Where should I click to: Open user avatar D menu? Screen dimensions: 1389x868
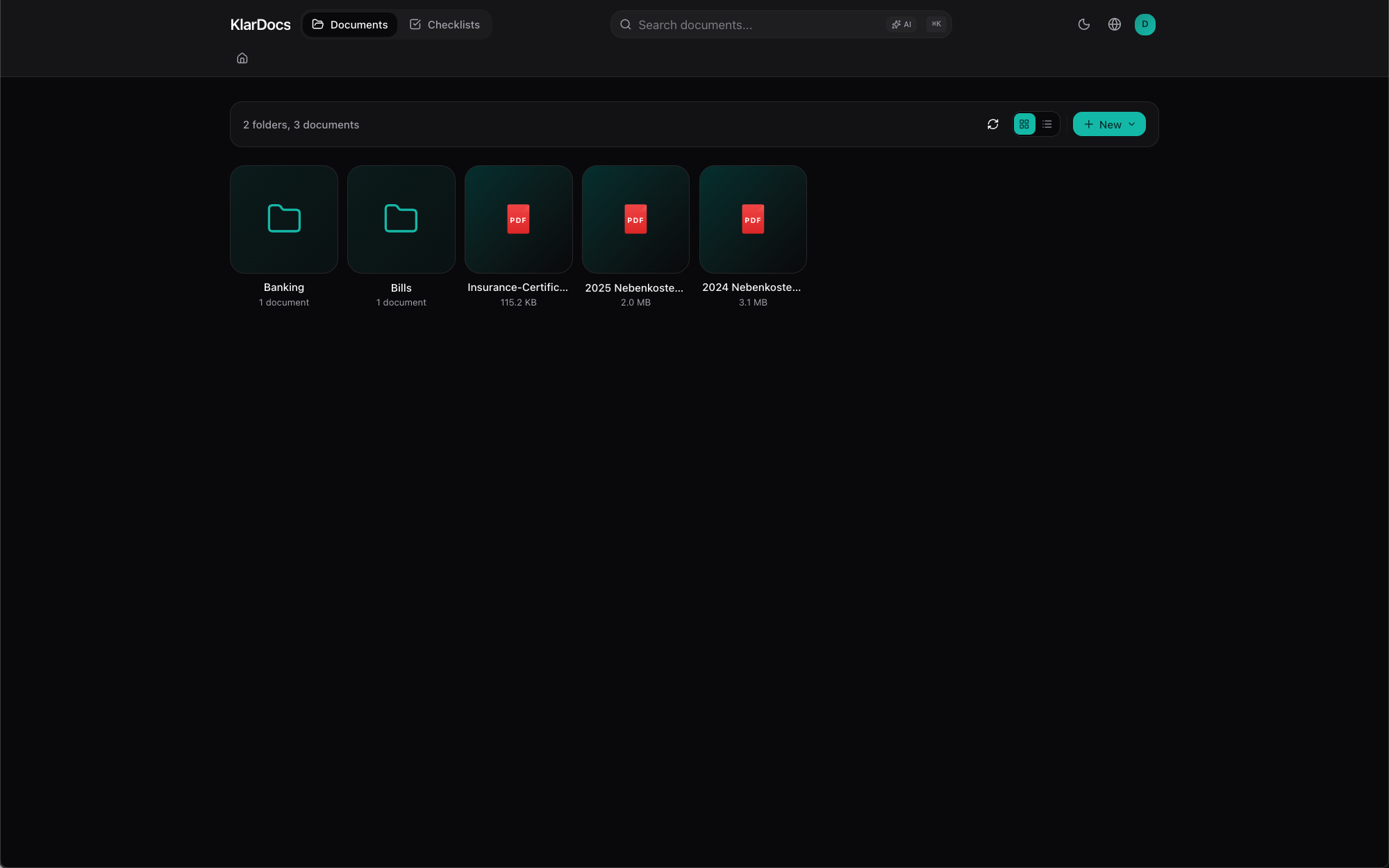(1145, 24)
